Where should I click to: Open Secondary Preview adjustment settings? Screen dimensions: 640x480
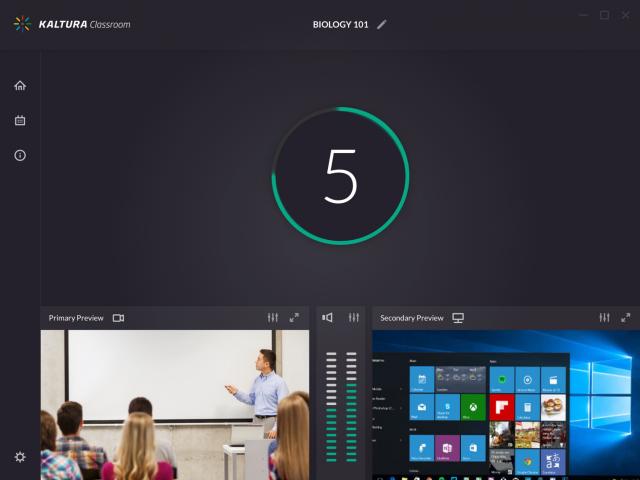[x=604, y=318]
